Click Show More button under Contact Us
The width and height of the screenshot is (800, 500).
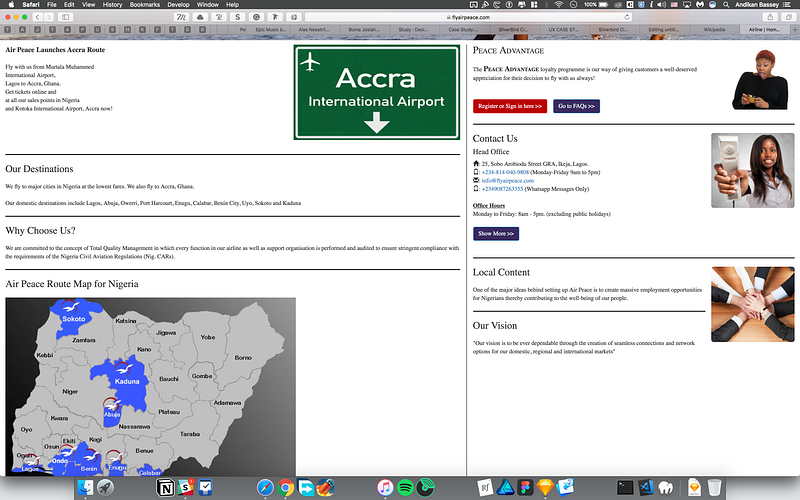pos(495,234)
